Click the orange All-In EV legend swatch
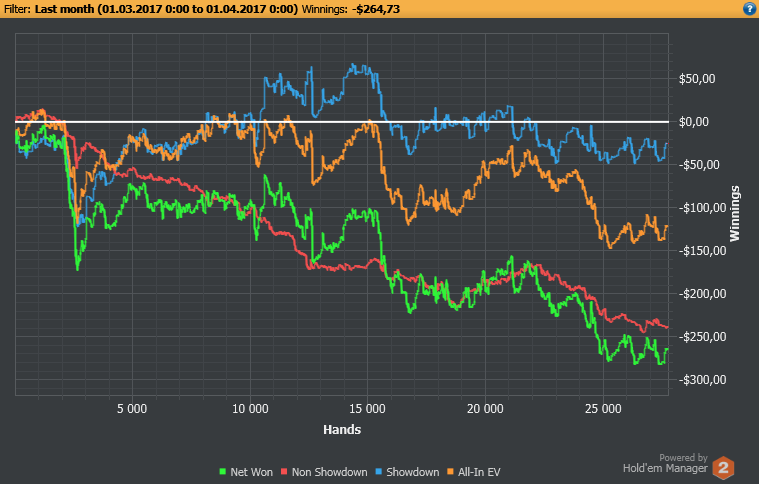Viewport: 759px width, 484px height. [451, 472]
